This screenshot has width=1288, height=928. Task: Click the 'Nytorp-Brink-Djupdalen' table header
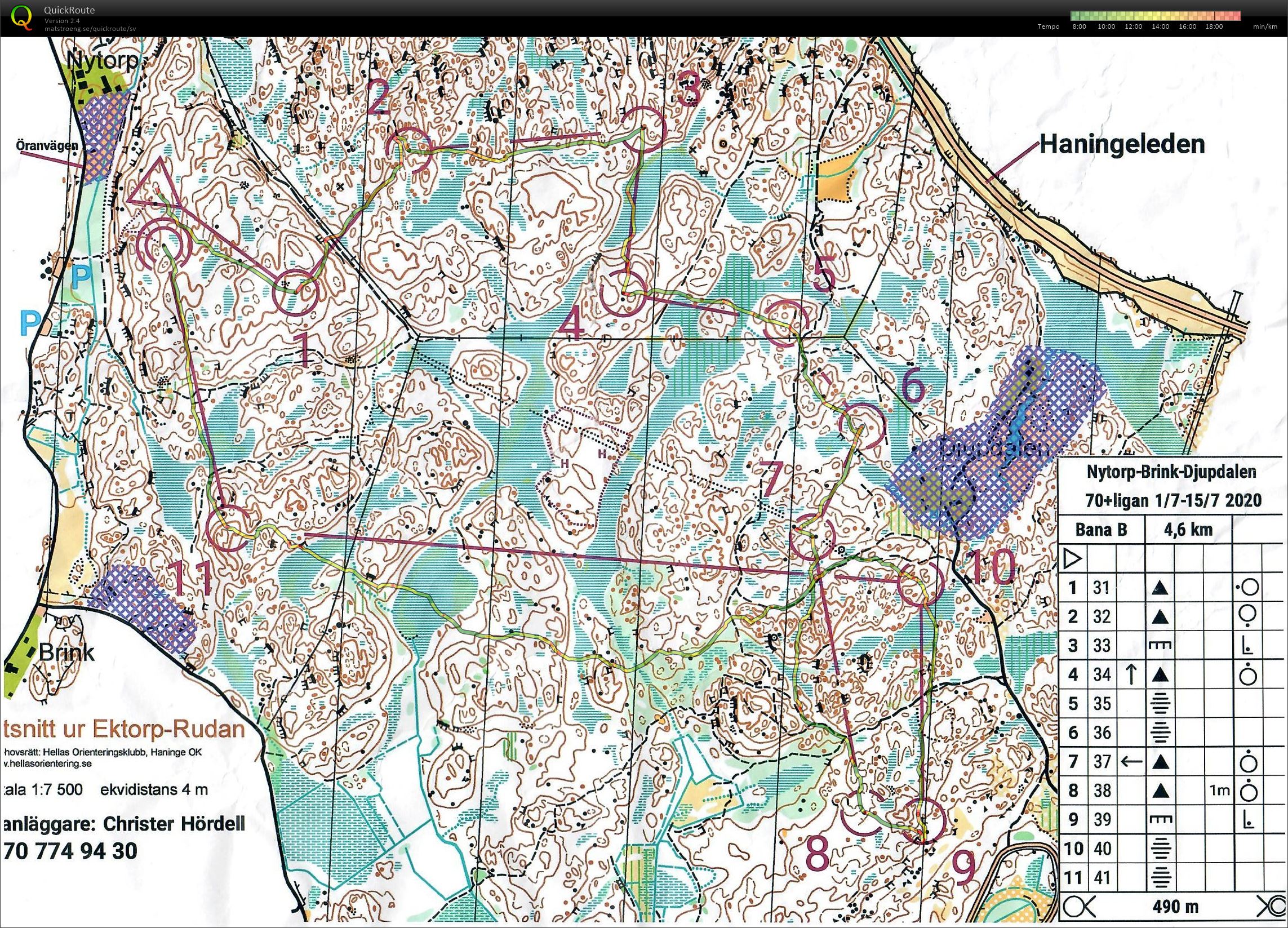coord(1170,471)
